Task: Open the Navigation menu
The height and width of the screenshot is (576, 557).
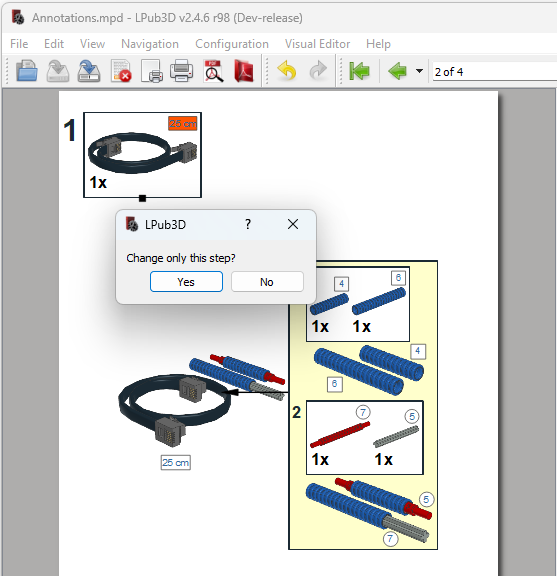Action: tap(150, 44)
